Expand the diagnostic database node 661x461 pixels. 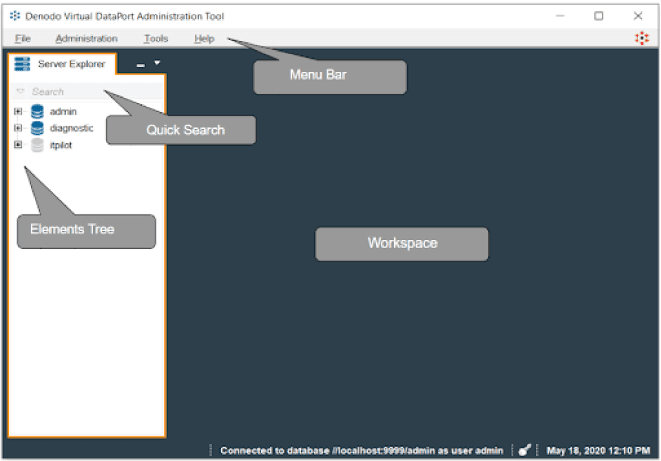18,128
